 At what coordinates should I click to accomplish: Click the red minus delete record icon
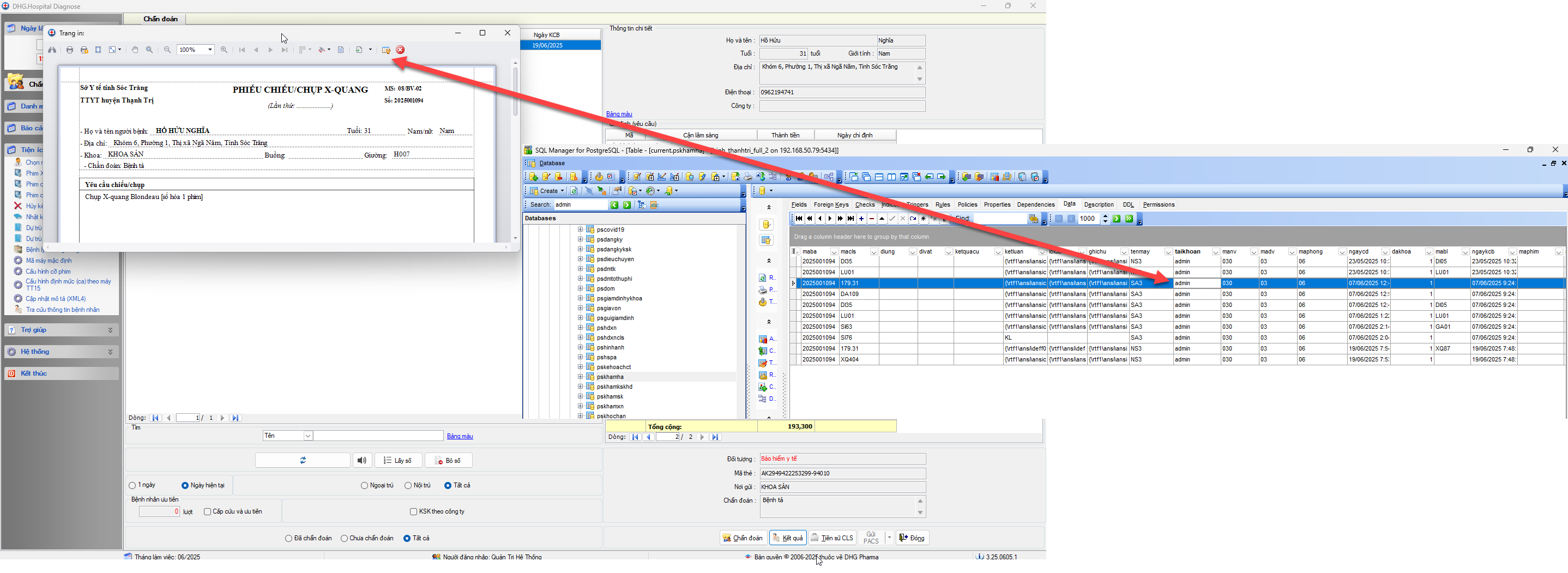pyautogui.click(x=872, y=219)
